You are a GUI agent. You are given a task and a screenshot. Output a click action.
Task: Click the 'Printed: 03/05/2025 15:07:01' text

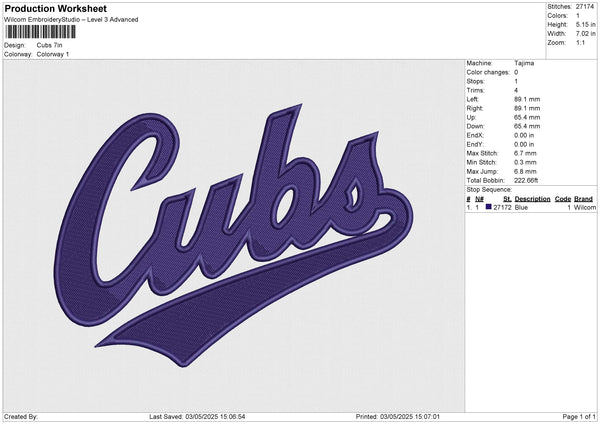pos(398,416)
